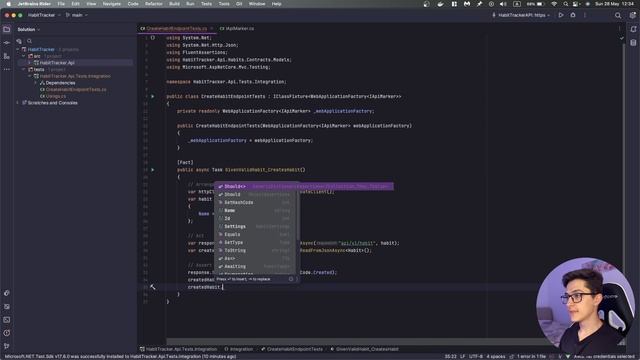The height and width of the screenshot is (360, 640).
Task: Open macOS Spotlight search in menu bar
Action: [566, 4]
